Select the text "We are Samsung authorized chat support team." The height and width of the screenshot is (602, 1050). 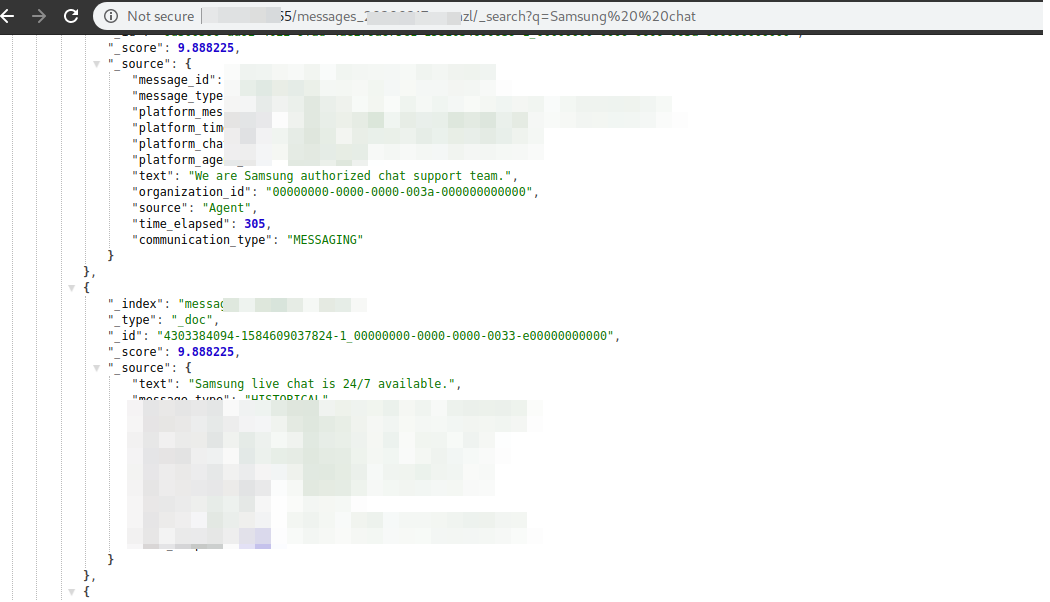[x=351, y=176]
